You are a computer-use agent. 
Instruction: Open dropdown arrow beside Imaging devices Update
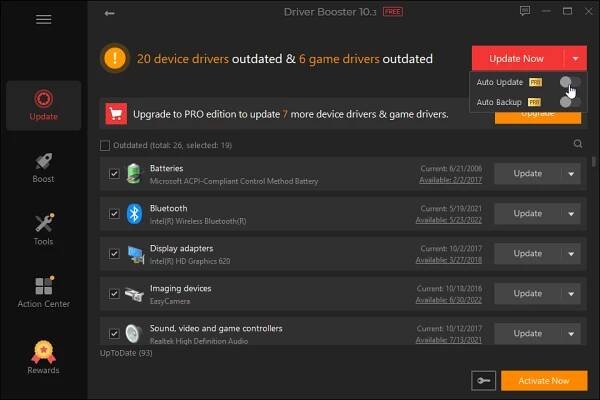click(571, 293)
